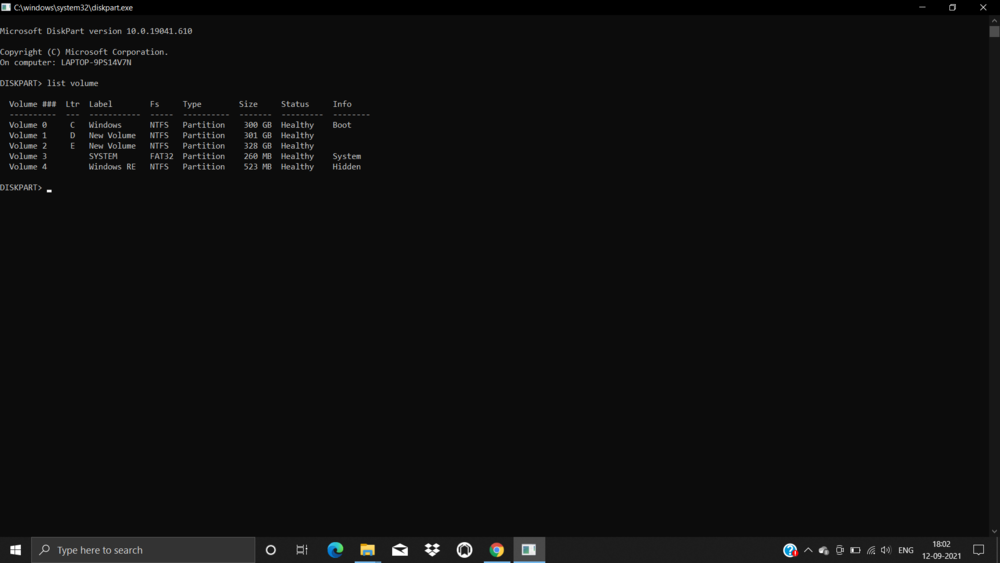Open the Action Center notifications
Screen dimensions: 1000x563
coord(979,550)
